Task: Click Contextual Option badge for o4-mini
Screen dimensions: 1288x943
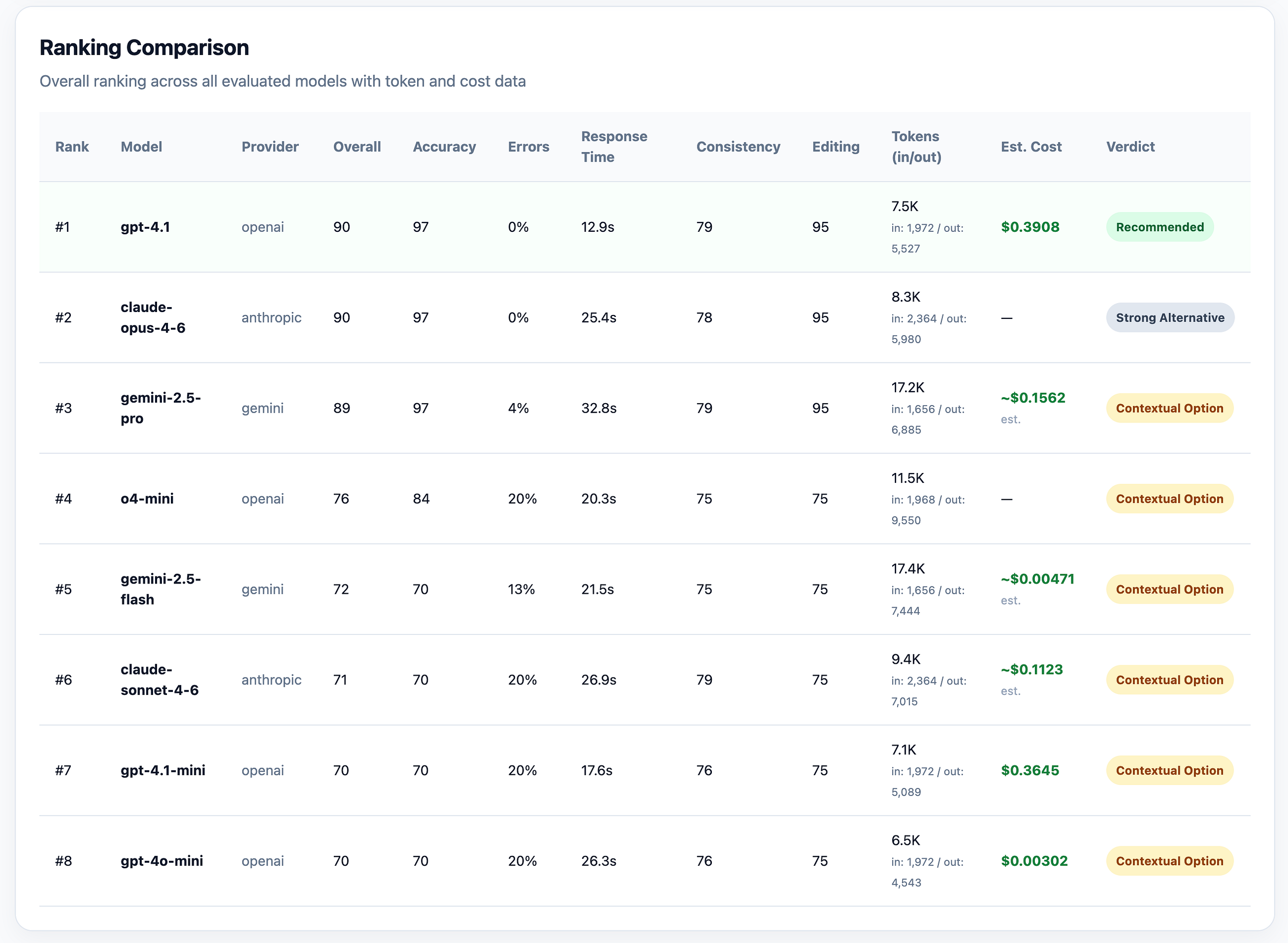Action: (1170, 499)
